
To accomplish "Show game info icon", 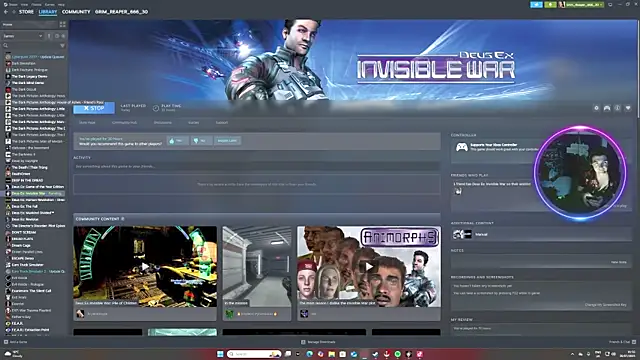I will (618, 108).
